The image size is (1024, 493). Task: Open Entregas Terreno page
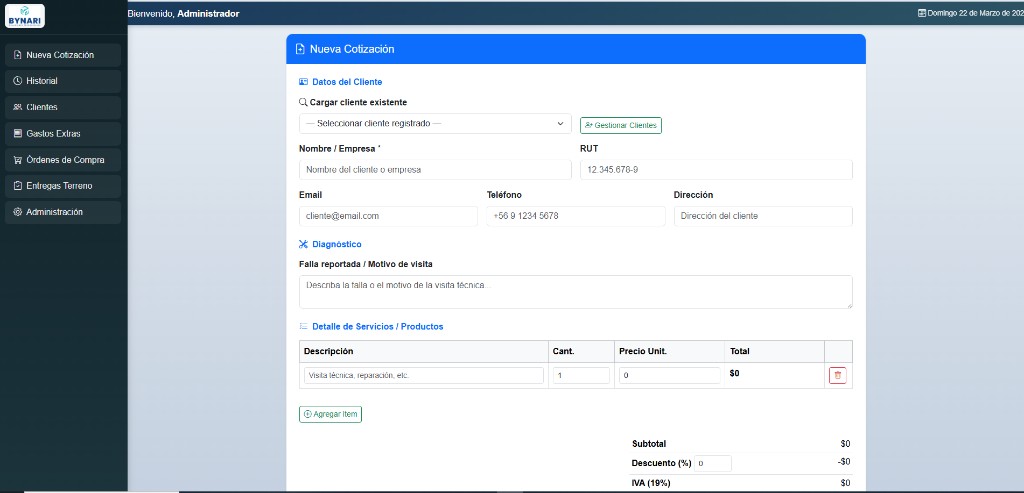point(62,186)
